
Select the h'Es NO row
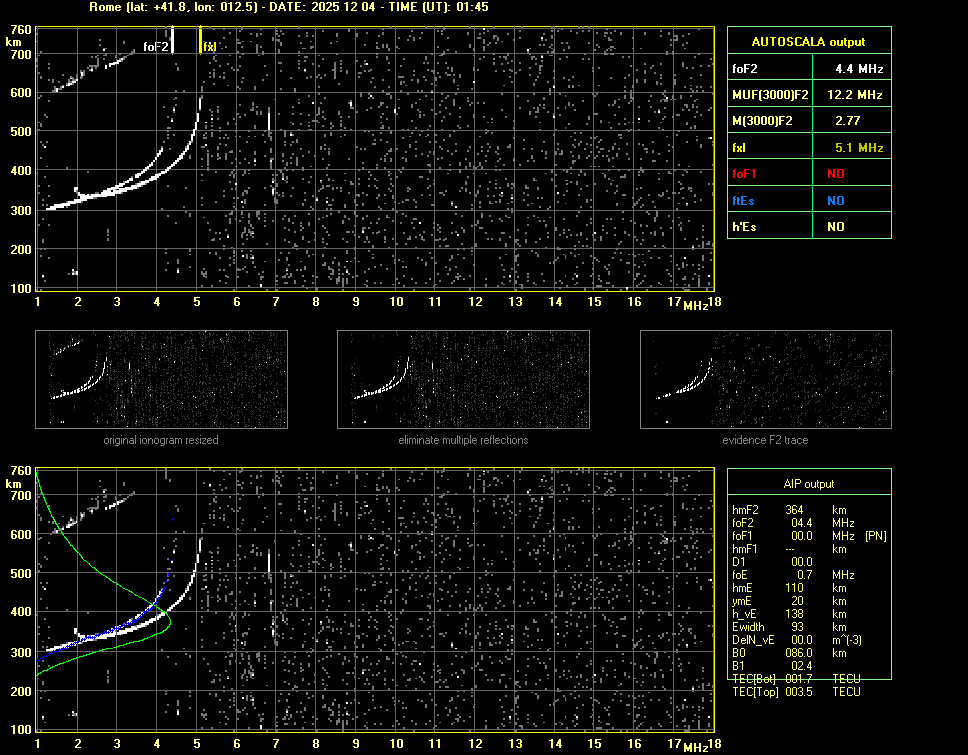click(x=808, y=227)
